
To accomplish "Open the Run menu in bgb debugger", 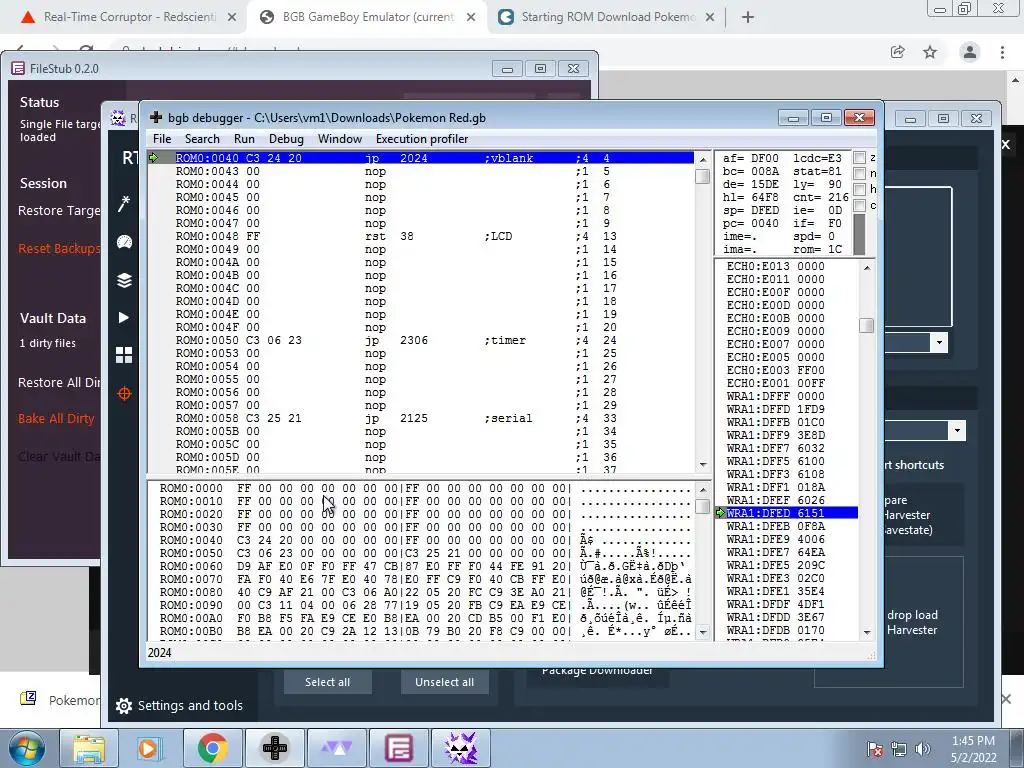I will [x=244, y=138].
